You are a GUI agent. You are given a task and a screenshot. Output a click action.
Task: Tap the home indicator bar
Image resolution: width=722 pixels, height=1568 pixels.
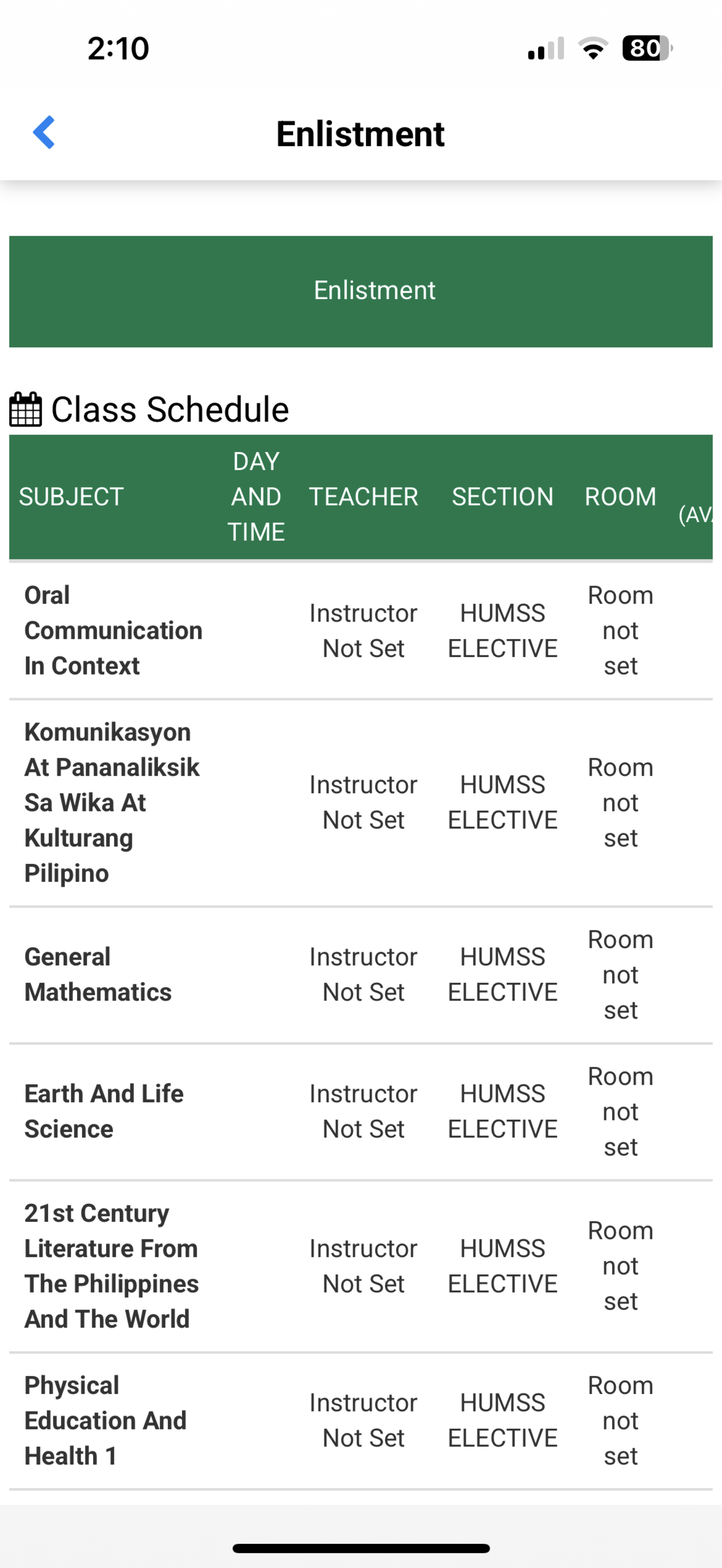[x=361, y=1548]
